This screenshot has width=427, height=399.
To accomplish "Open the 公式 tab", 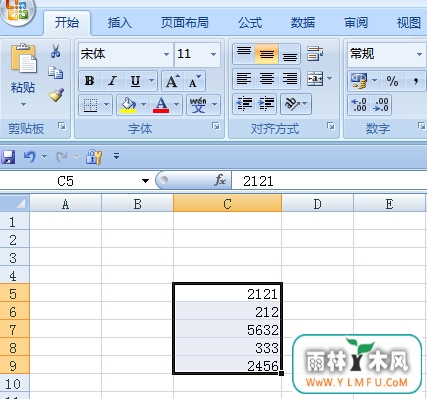I will (x=250, y=23).
